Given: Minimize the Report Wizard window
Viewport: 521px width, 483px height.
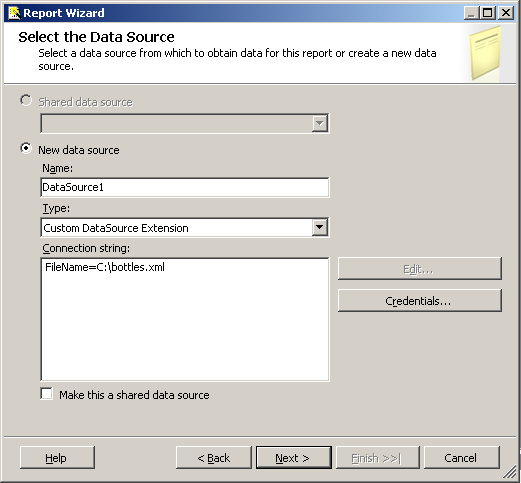Looking at the screenshot, I should point(472,13).
